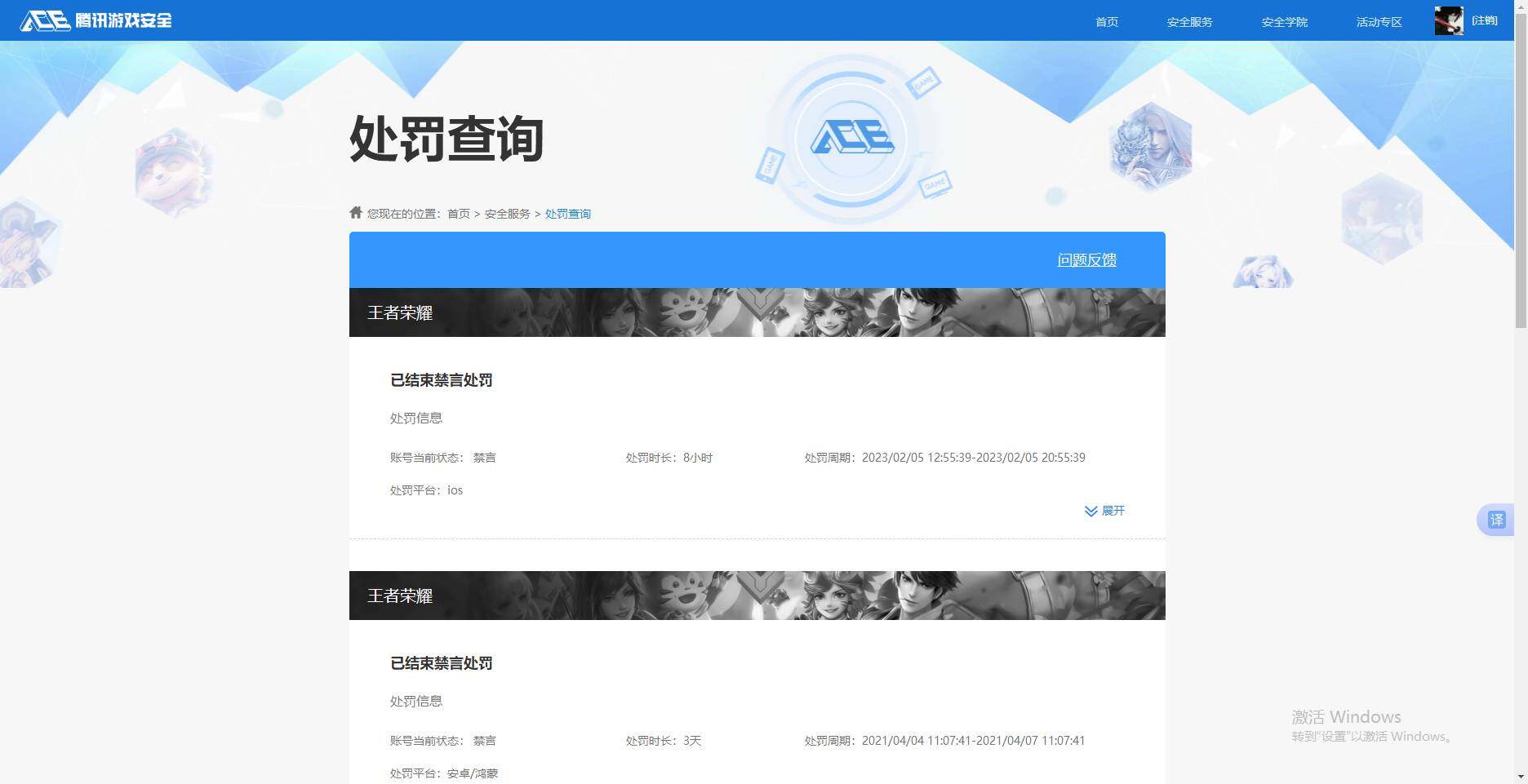Click the scrollbar down arrow
Viewport: 1528px width, 784px height.
pyautogui.click(x=1521, y=777)
